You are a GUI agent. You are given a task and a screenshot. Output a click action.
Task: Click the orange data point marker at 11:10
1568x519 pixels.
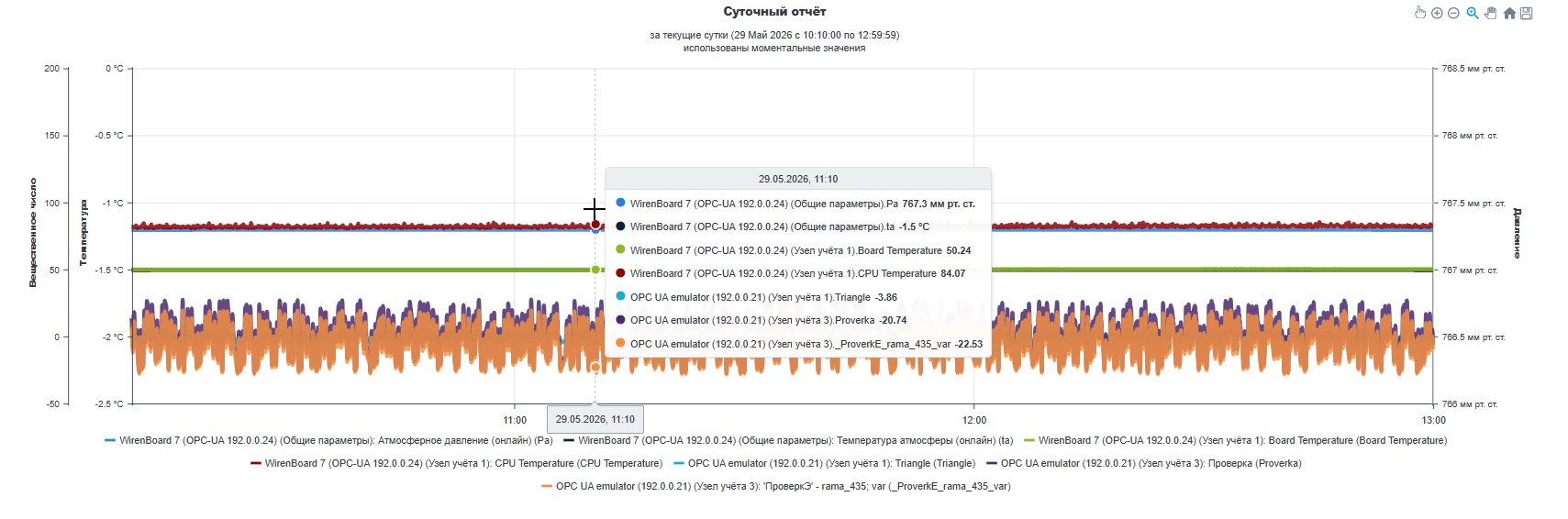click(x=595, y=367)
